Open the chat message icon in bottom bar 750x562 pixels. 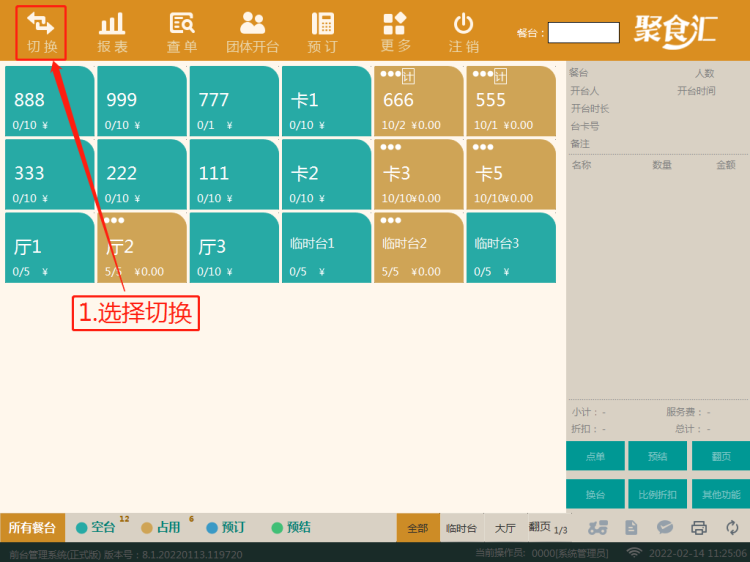coord(665,528)
